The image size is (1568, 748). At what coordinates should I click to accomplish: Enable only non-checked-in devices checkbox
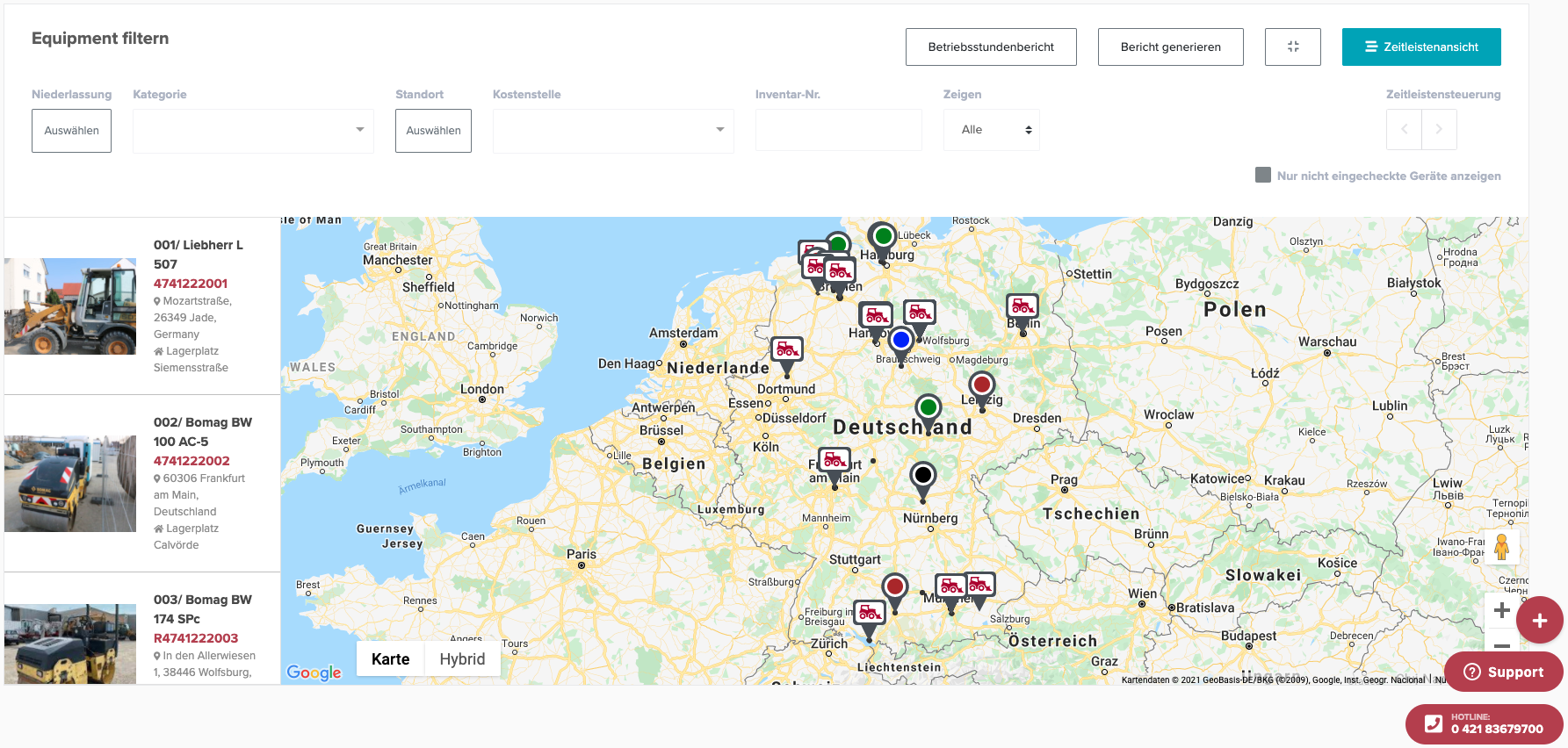click(1263, 176)
